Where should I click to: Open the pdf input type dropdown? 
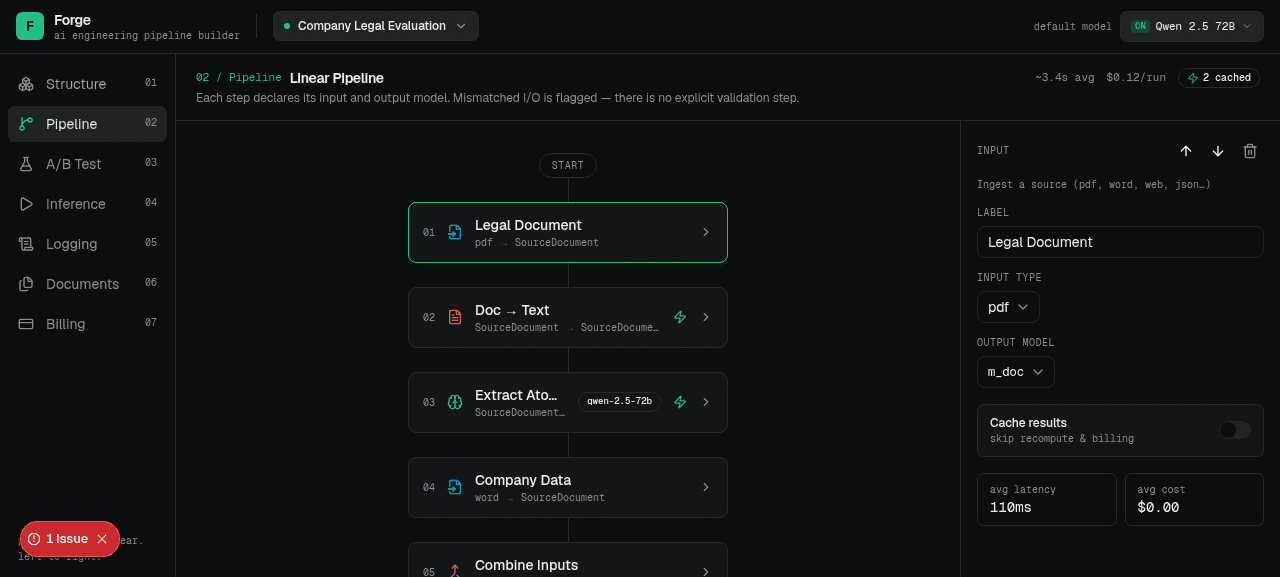tap(1008, 307)
